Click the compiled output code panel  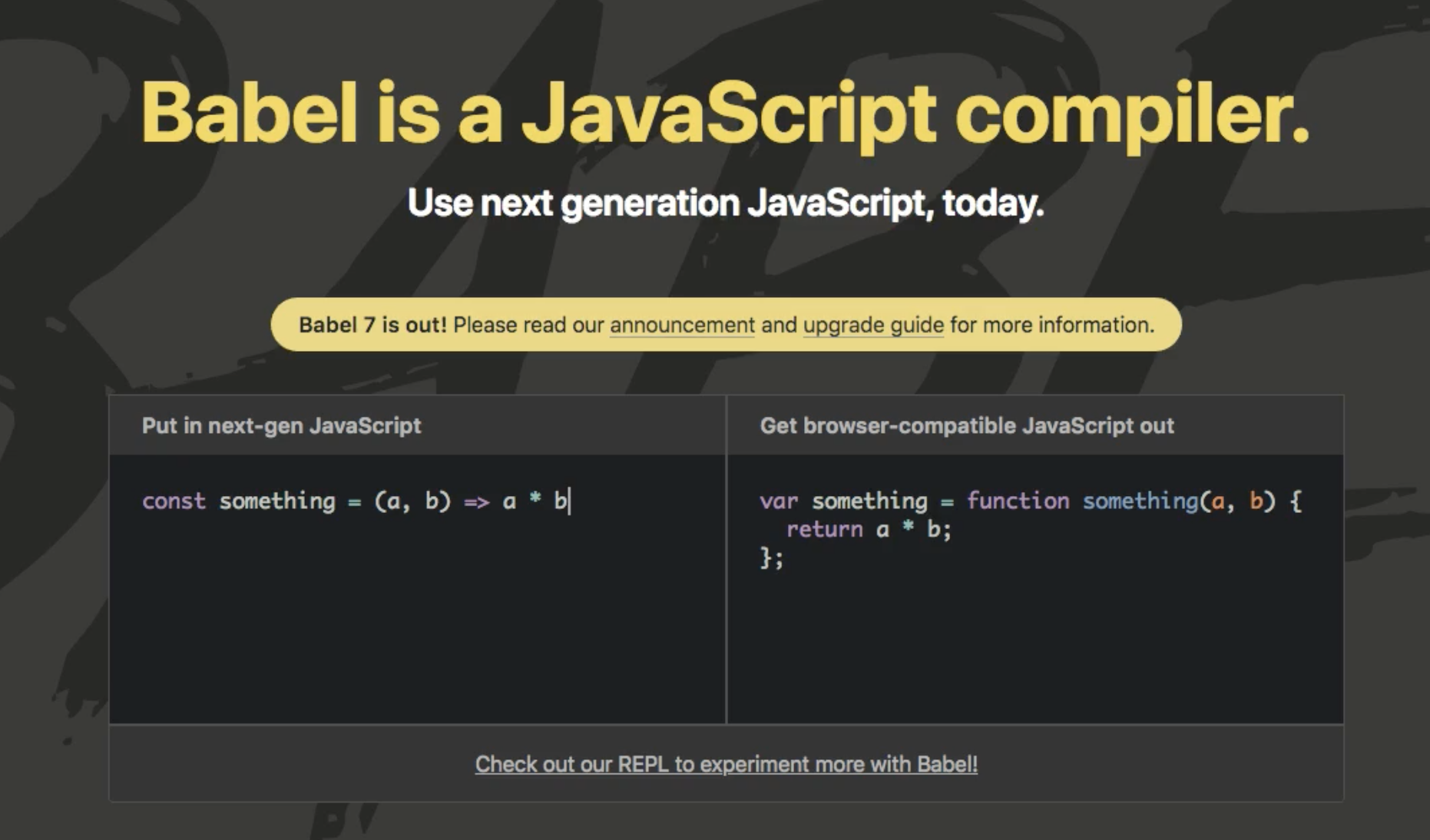tap(1034, 589)
